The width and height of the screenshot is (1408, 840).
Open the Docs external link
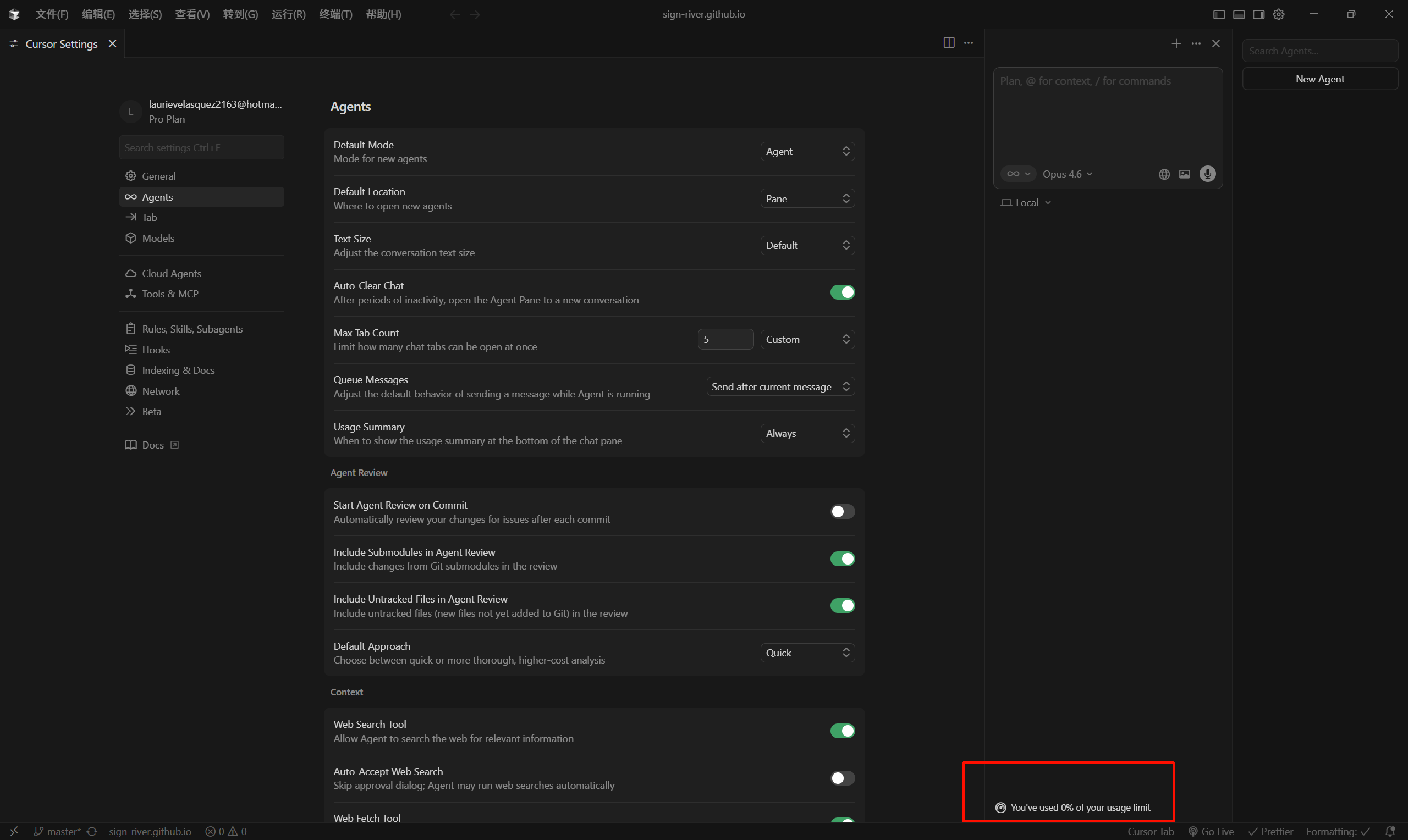152,445
